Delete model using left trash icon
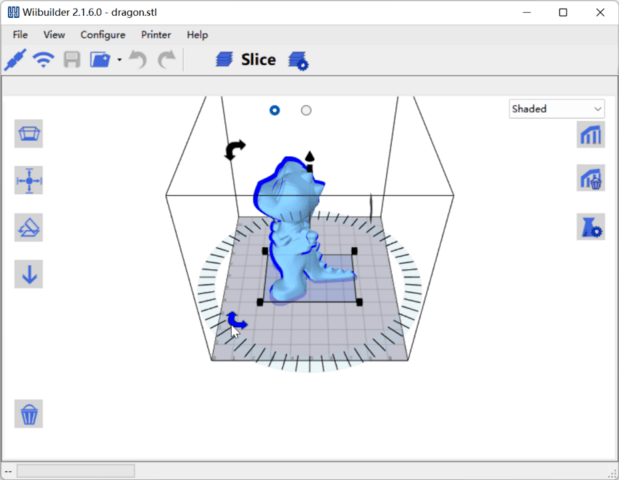 [x=29, y=413]
